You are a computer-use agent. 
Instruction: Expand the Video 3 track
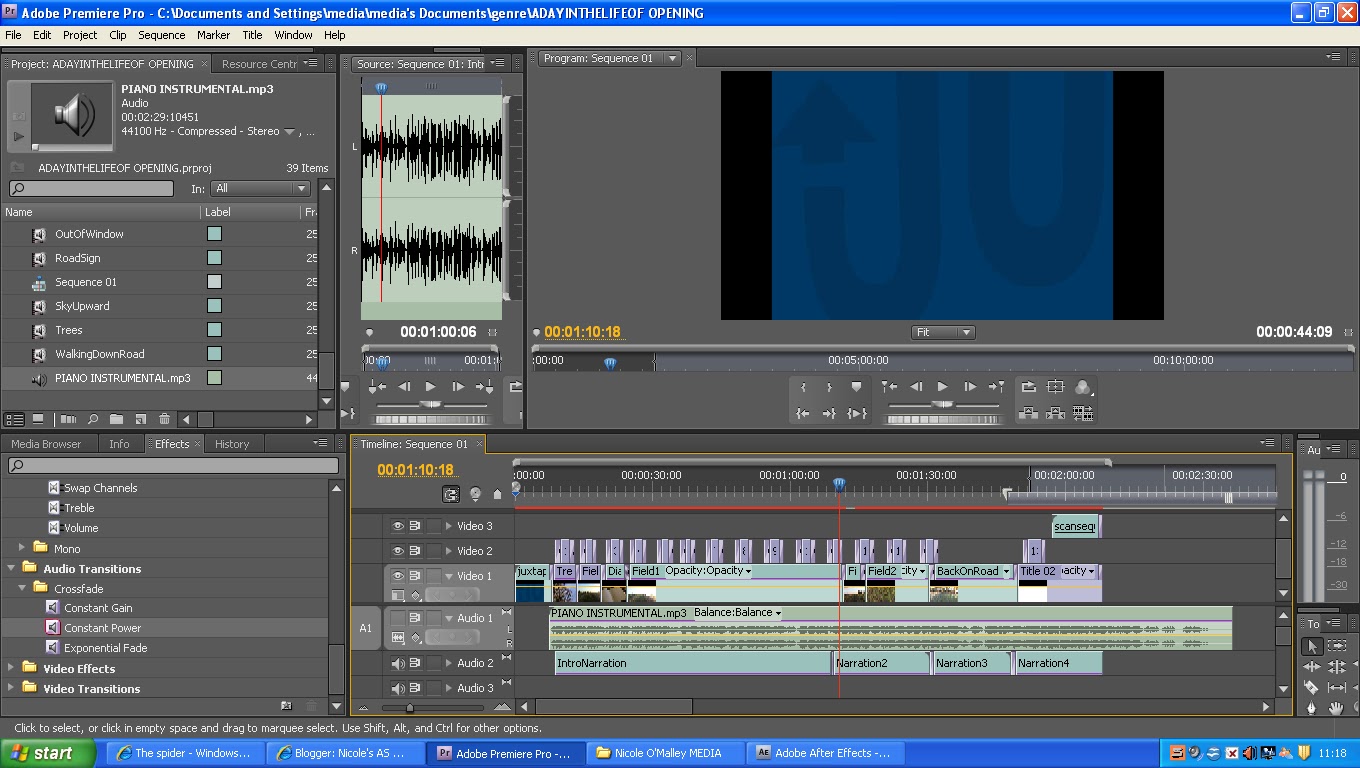pyautogui.click(x=449, y=526)
